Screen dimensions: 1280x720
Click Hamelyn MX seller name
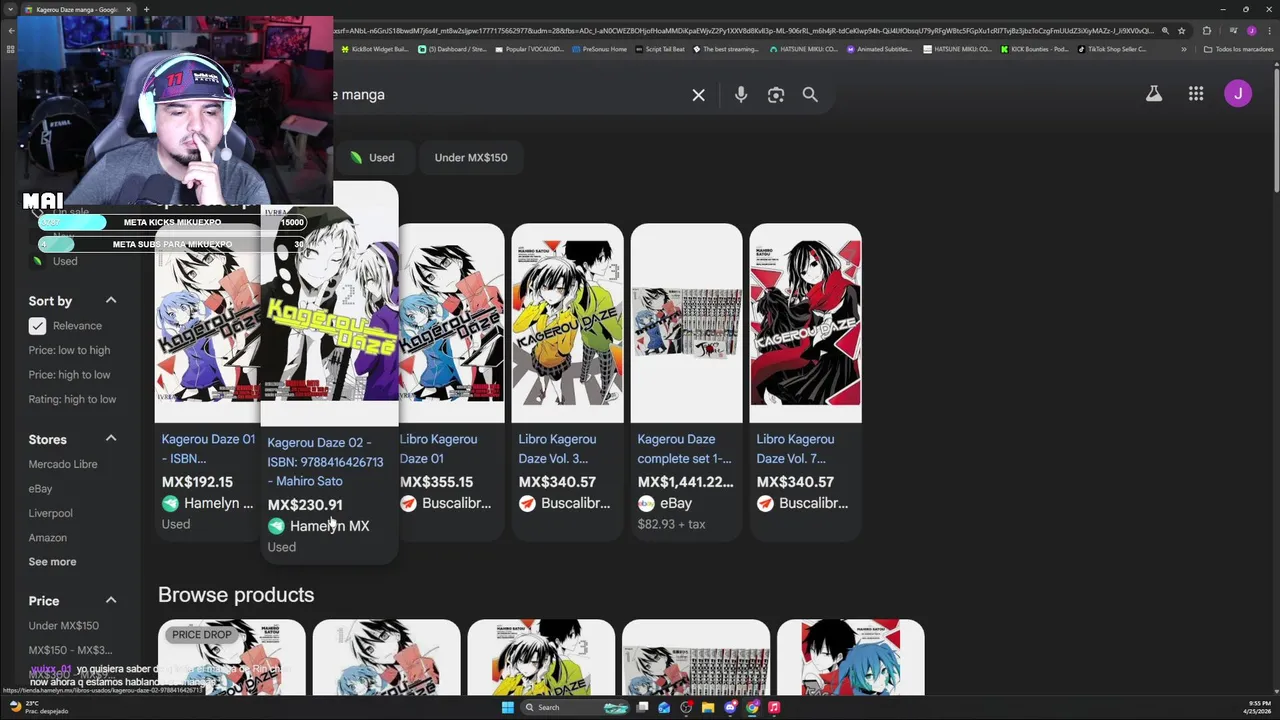point(329,526)
